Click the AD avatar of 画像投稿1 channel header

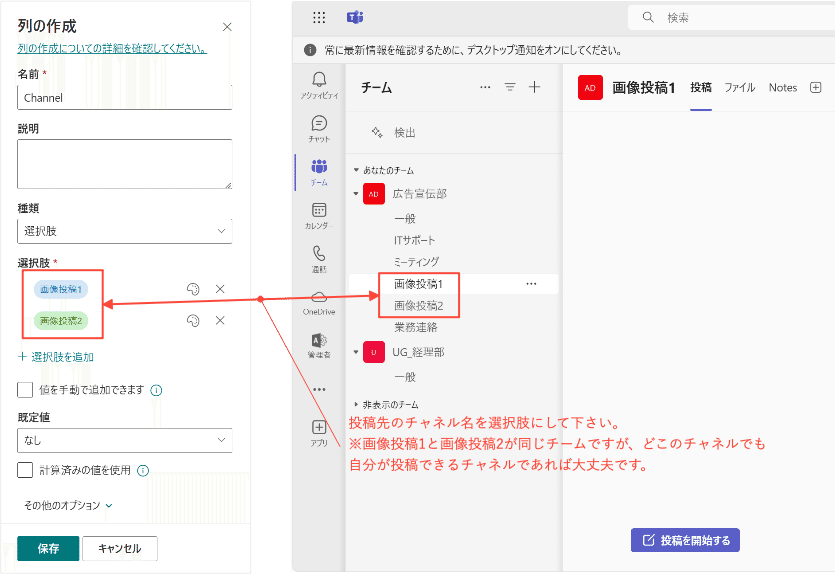click(590, 87)
